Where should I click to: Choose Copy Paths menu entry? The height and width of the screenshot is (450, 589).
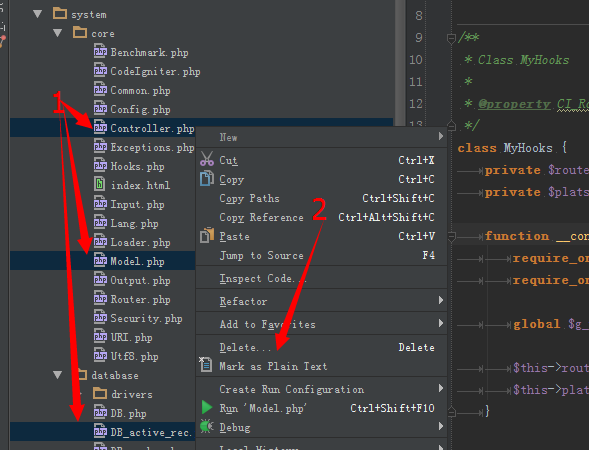tap(321, 198)
